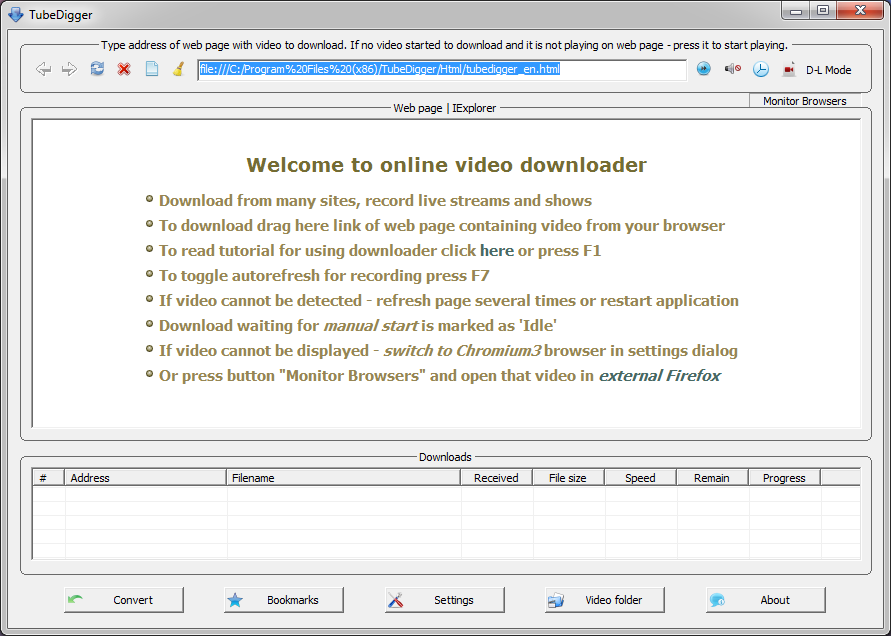Refresh the web page
This screenshot has width=891, height=636.
point(97,69)
